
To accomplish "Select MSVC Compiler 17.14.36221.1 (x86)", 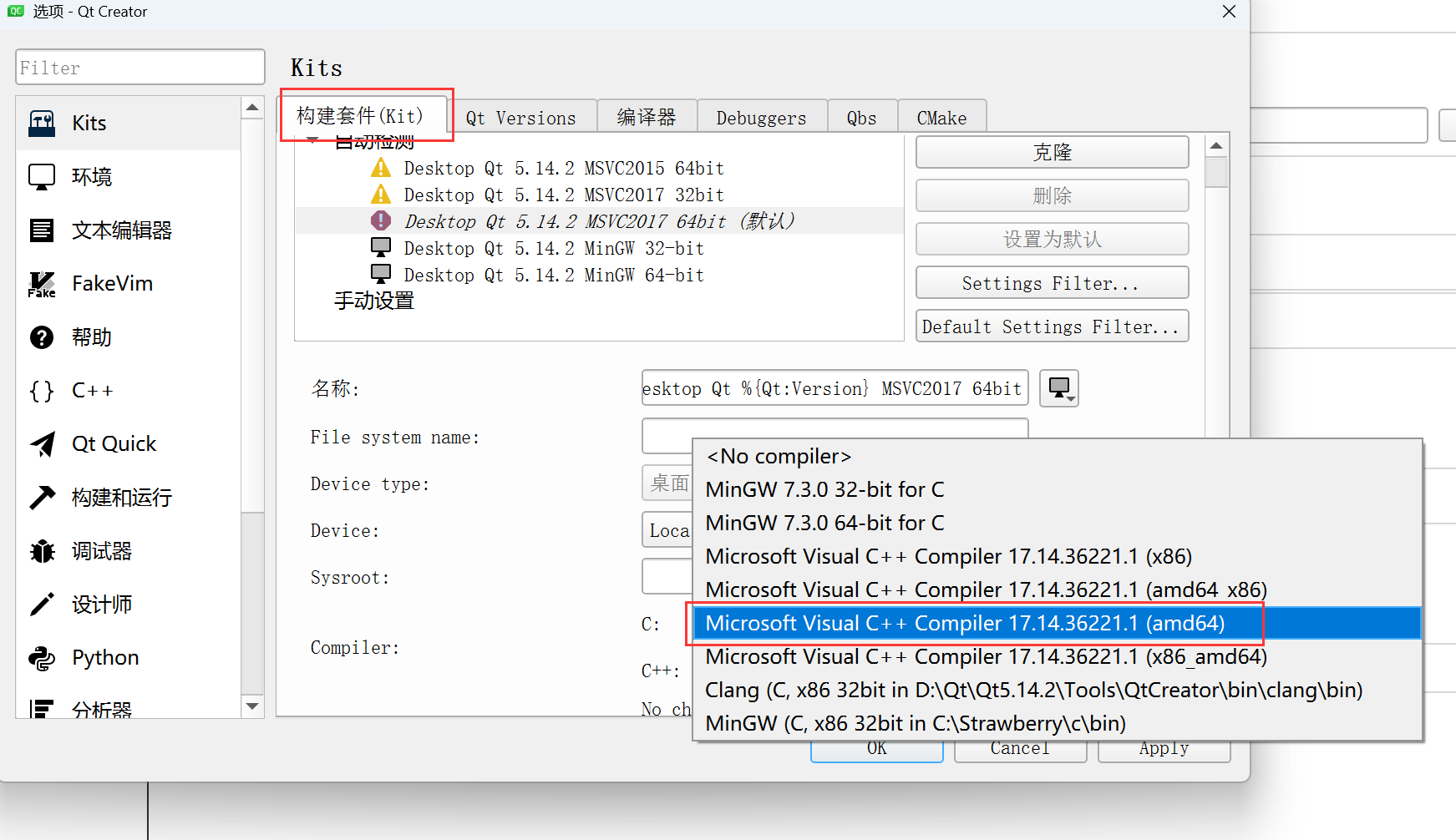I will click(1058, 557).
